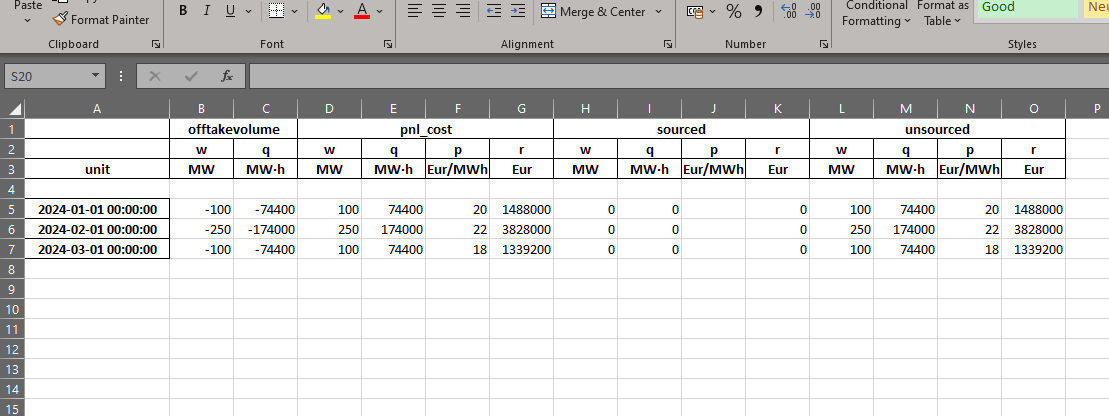Click inside the formula bar
The image size is (1109, 416).
678,76
